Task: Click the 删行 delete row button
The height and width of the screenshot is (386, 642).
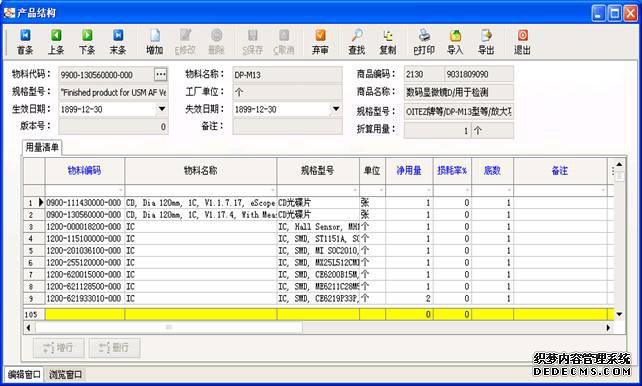Action: 114,348
